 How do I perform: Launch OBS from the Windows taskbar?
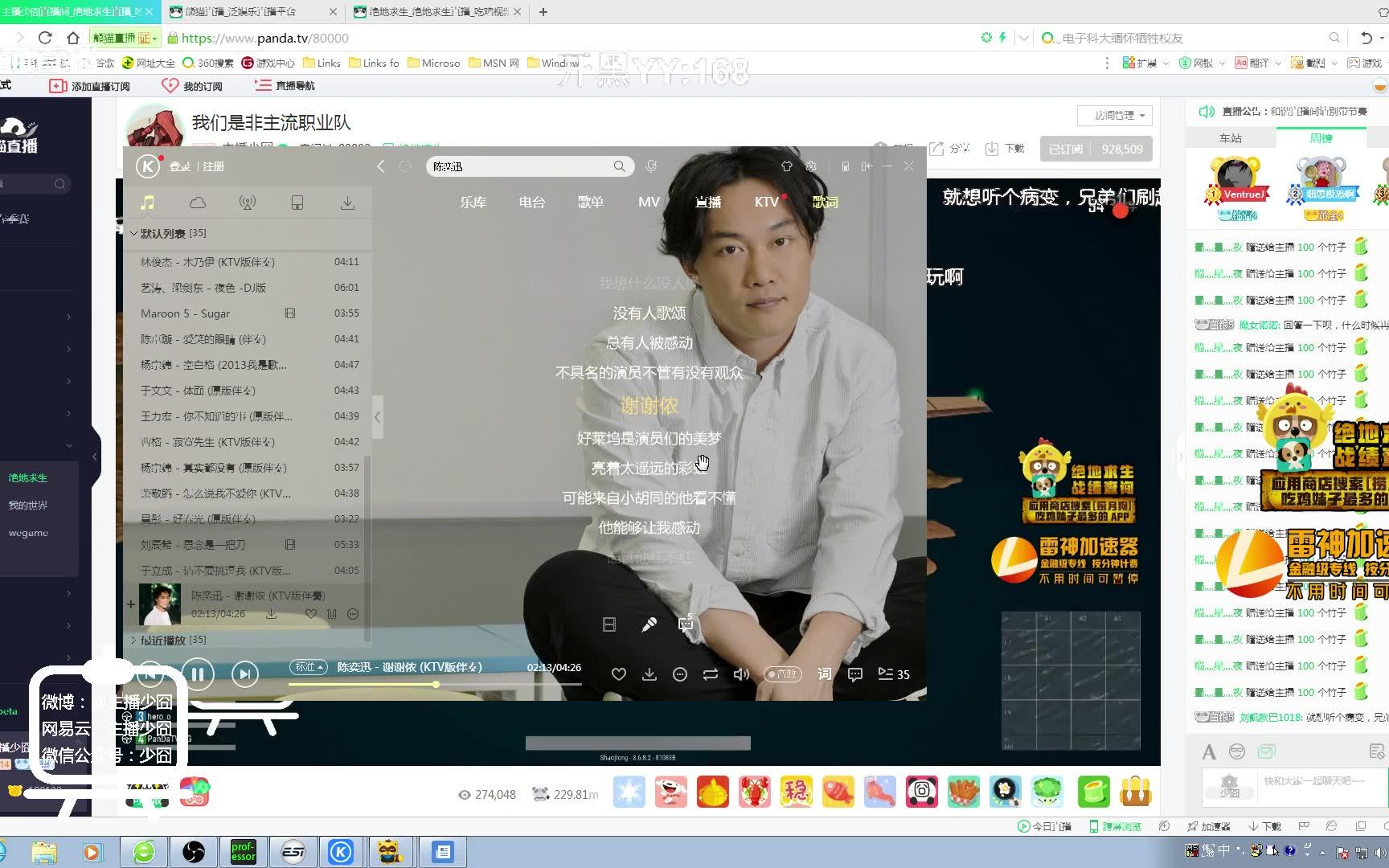[x=194, y=851]
